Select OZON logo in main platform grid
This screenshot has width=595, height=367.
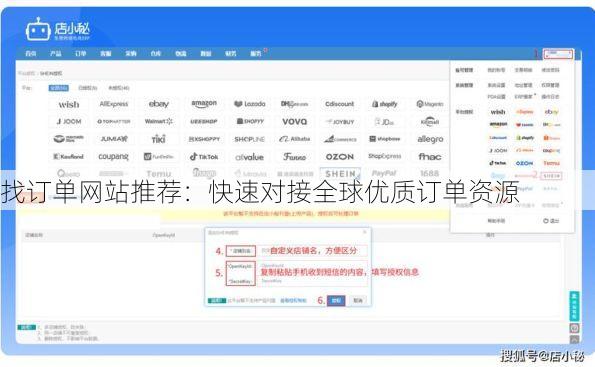click(339, 156)
